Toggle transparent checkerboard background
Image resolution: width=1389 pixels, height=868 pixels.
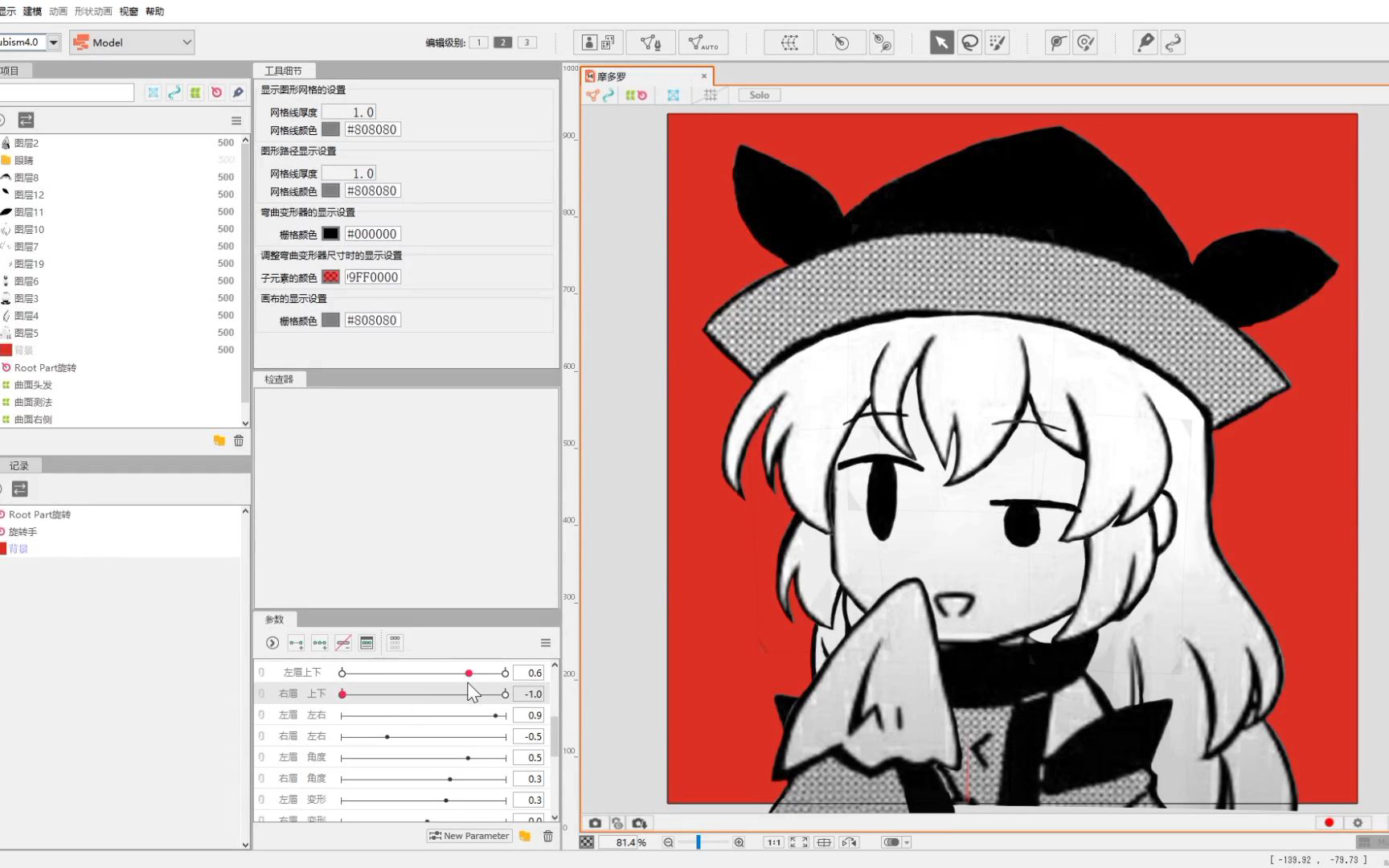tap(587, 842)
